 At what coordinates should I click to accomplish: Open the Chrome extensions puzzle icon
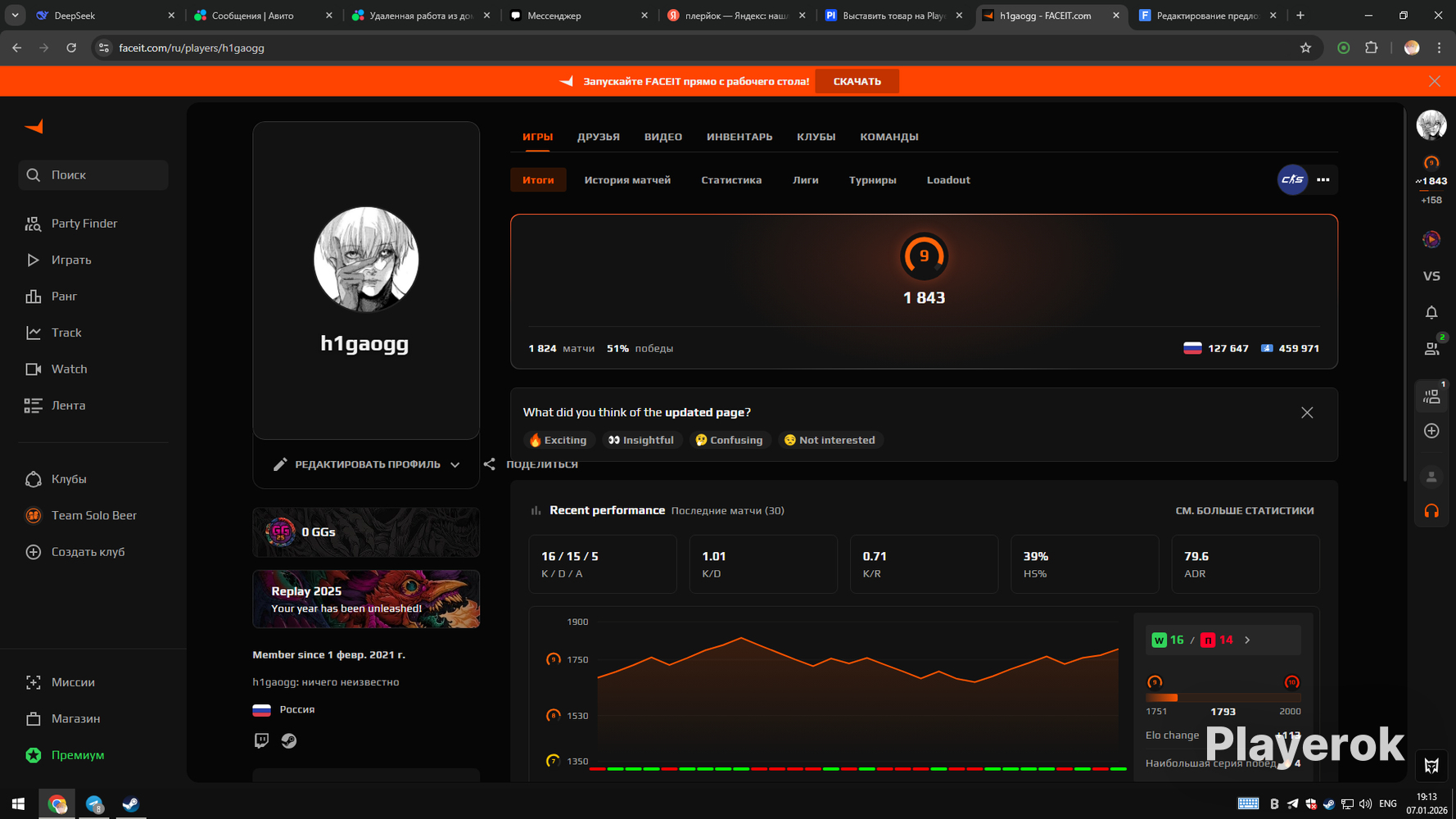(x=1372, y=48)
